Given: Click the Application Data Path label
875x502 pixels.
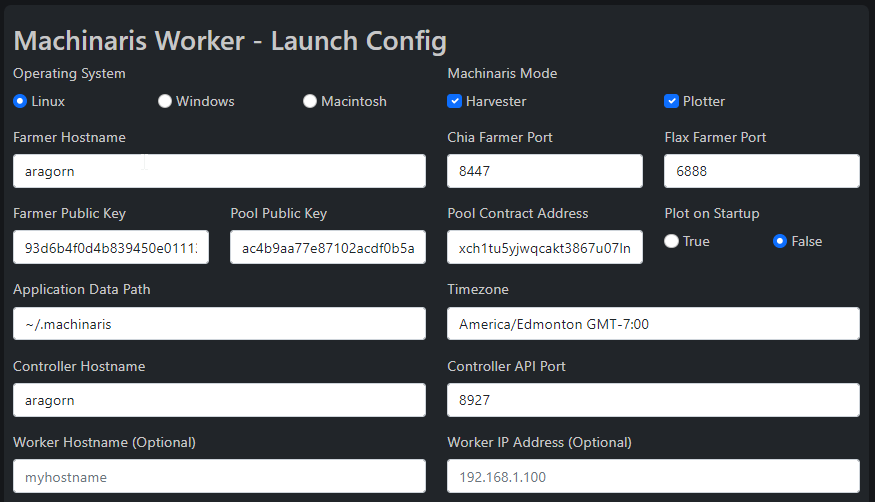Looking at the screenshot, I should pos(82,289).
